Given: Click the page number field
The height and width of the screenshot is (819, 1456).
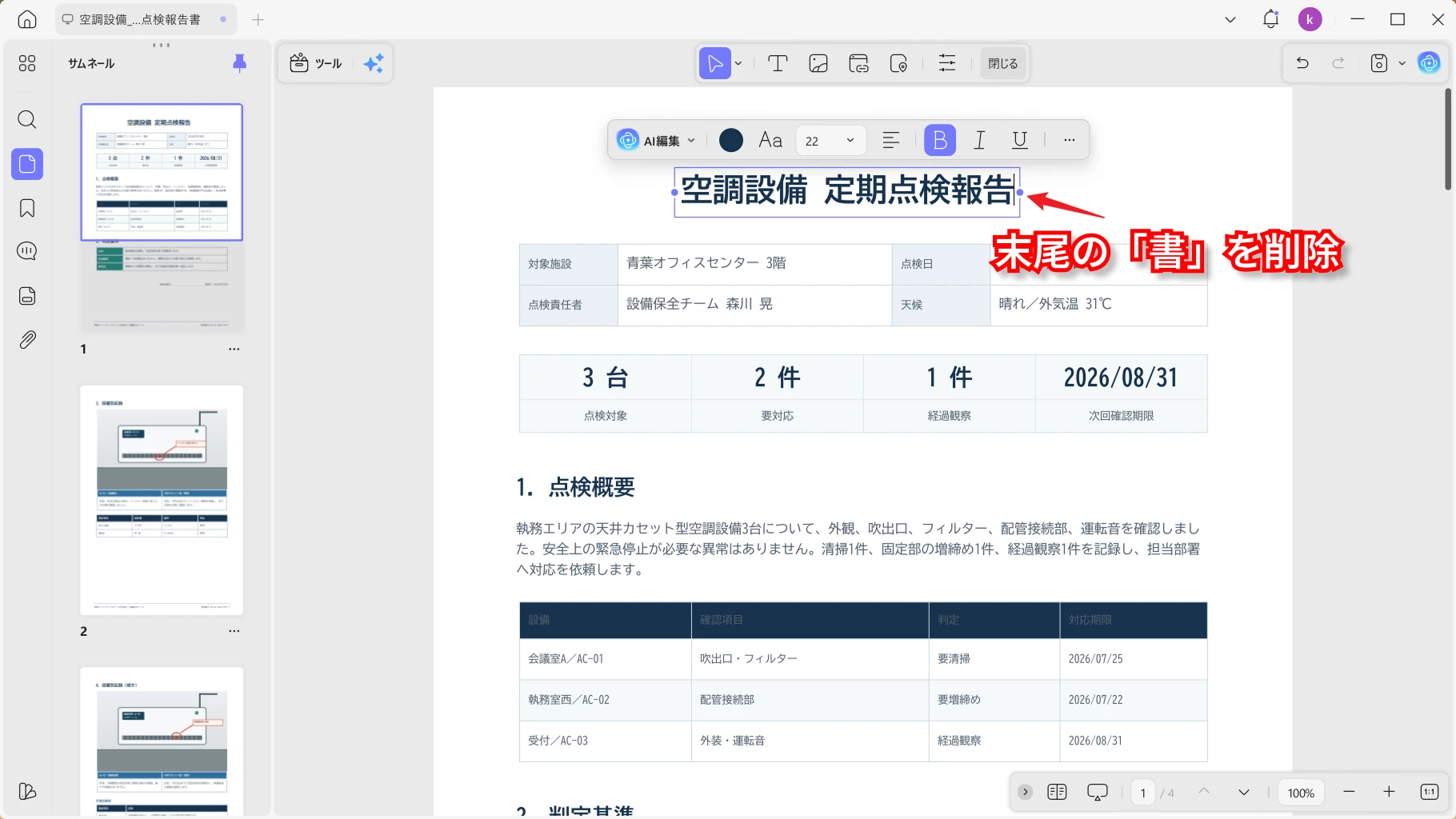Looking at the screenshot, I should [x=1142, y=793].
